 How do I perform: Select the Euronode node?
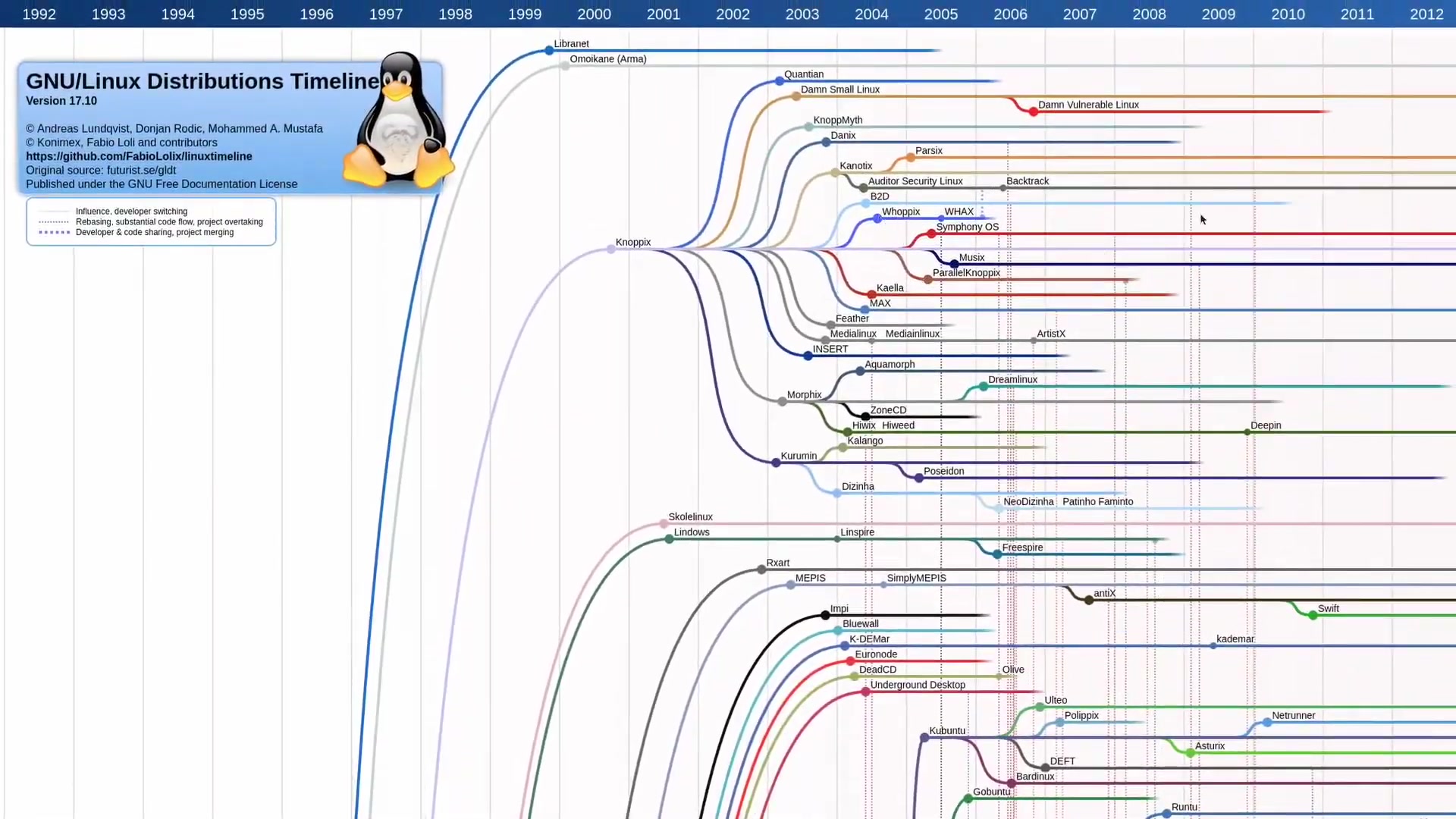pyautogui.click(x=851, y=661)
